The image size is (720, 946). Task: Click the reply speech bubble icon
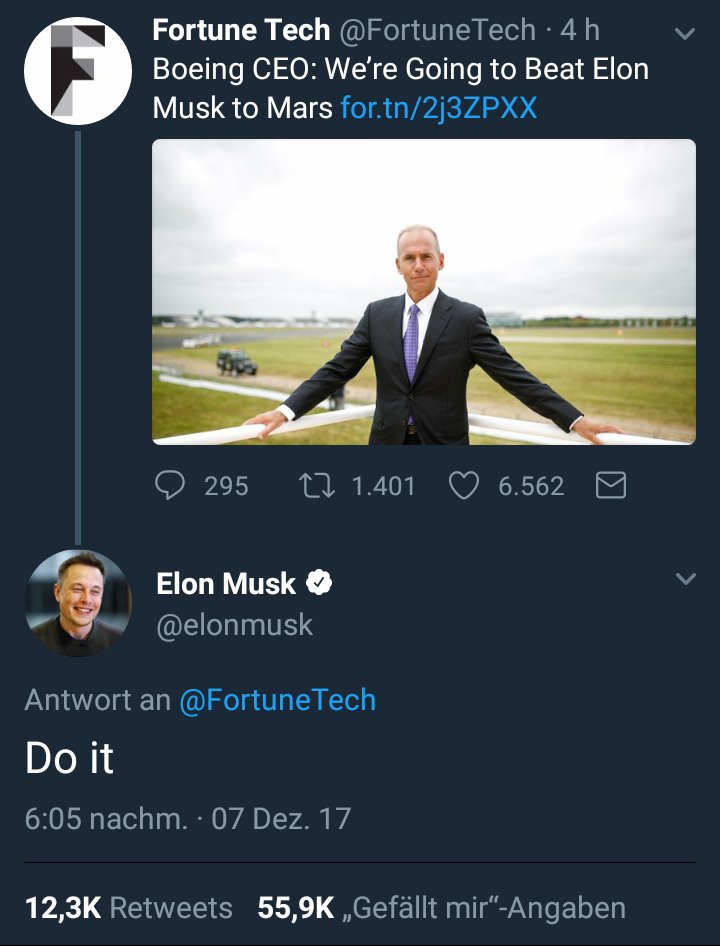(171, 486)
